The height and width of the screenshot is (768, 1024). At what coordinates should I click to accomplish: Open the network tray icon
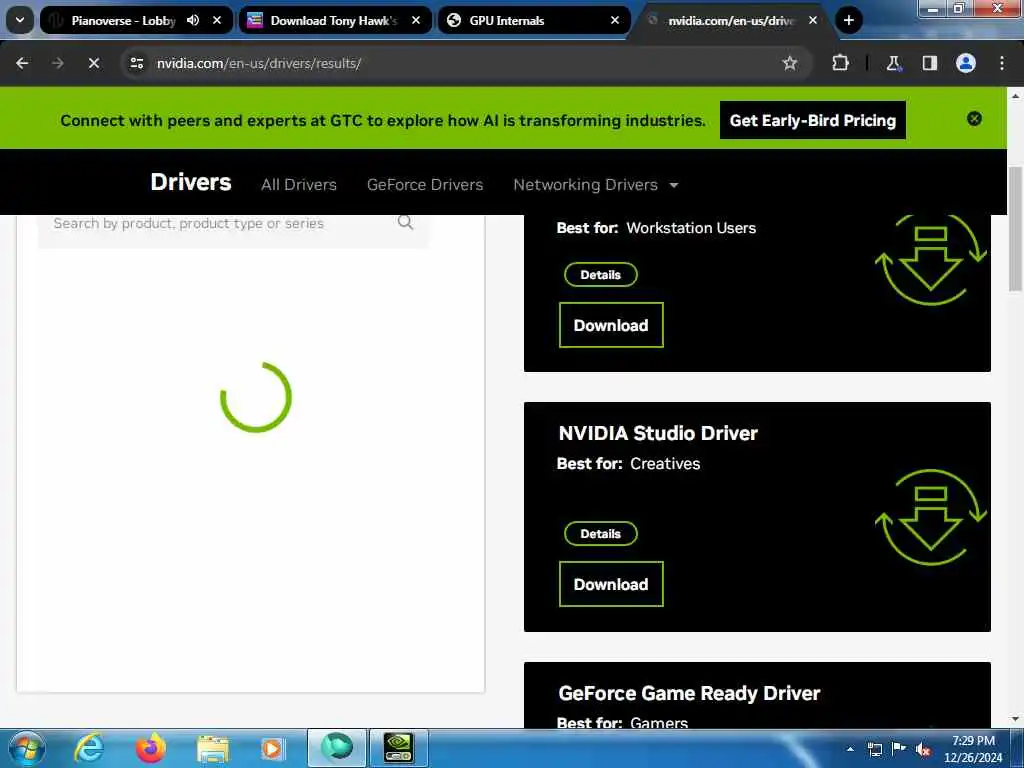click(874, 749)
